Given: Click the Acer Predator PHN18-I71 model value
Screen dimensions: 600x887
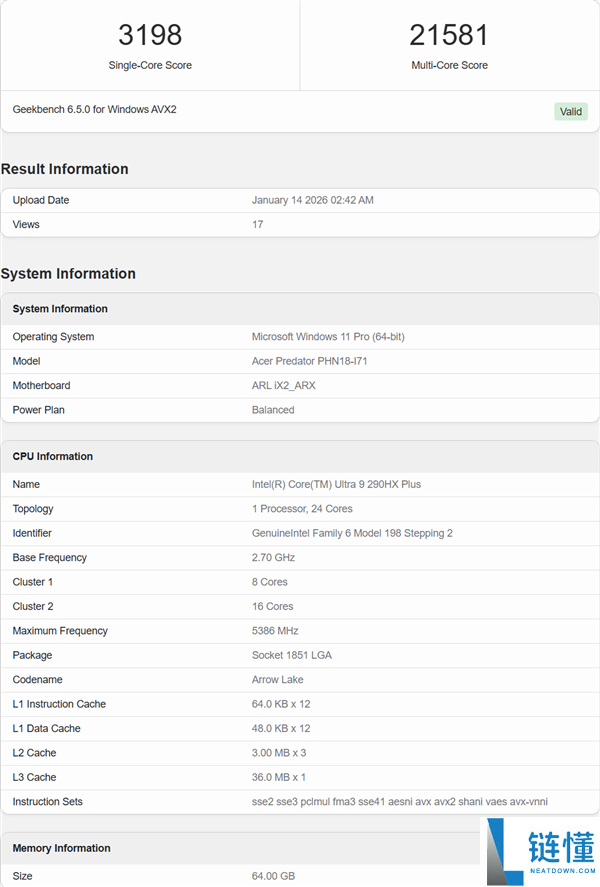Looking at the screenshot, I should pos(309,361).
